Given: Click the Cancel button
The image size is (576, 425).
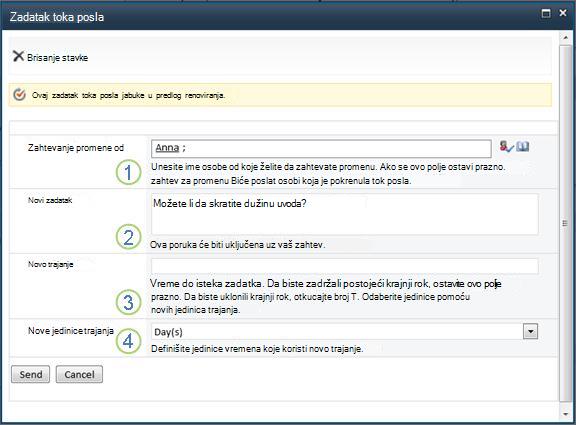Looking at the screenshot, I should [x=79, y=374].
